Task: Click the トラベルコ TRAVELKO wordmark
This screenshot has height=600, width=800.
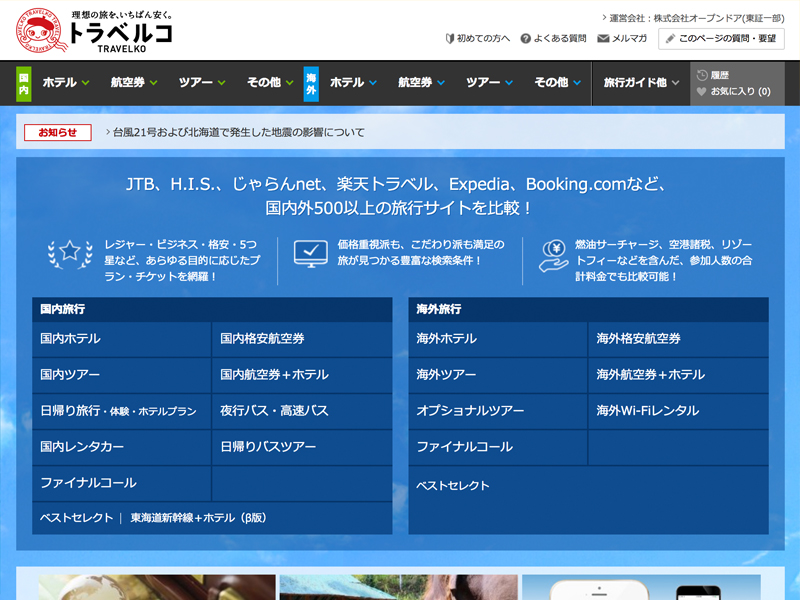Action: coord(121,37)
